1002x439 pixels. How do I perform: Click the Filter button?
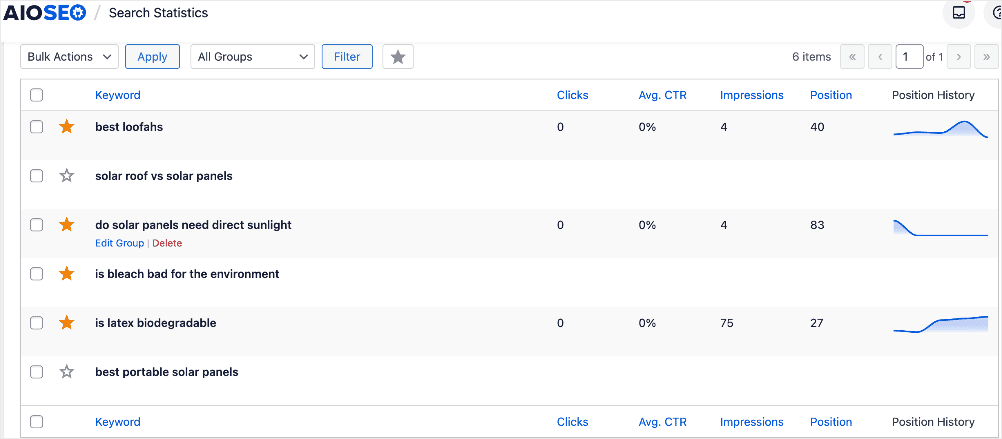point(347,57)
